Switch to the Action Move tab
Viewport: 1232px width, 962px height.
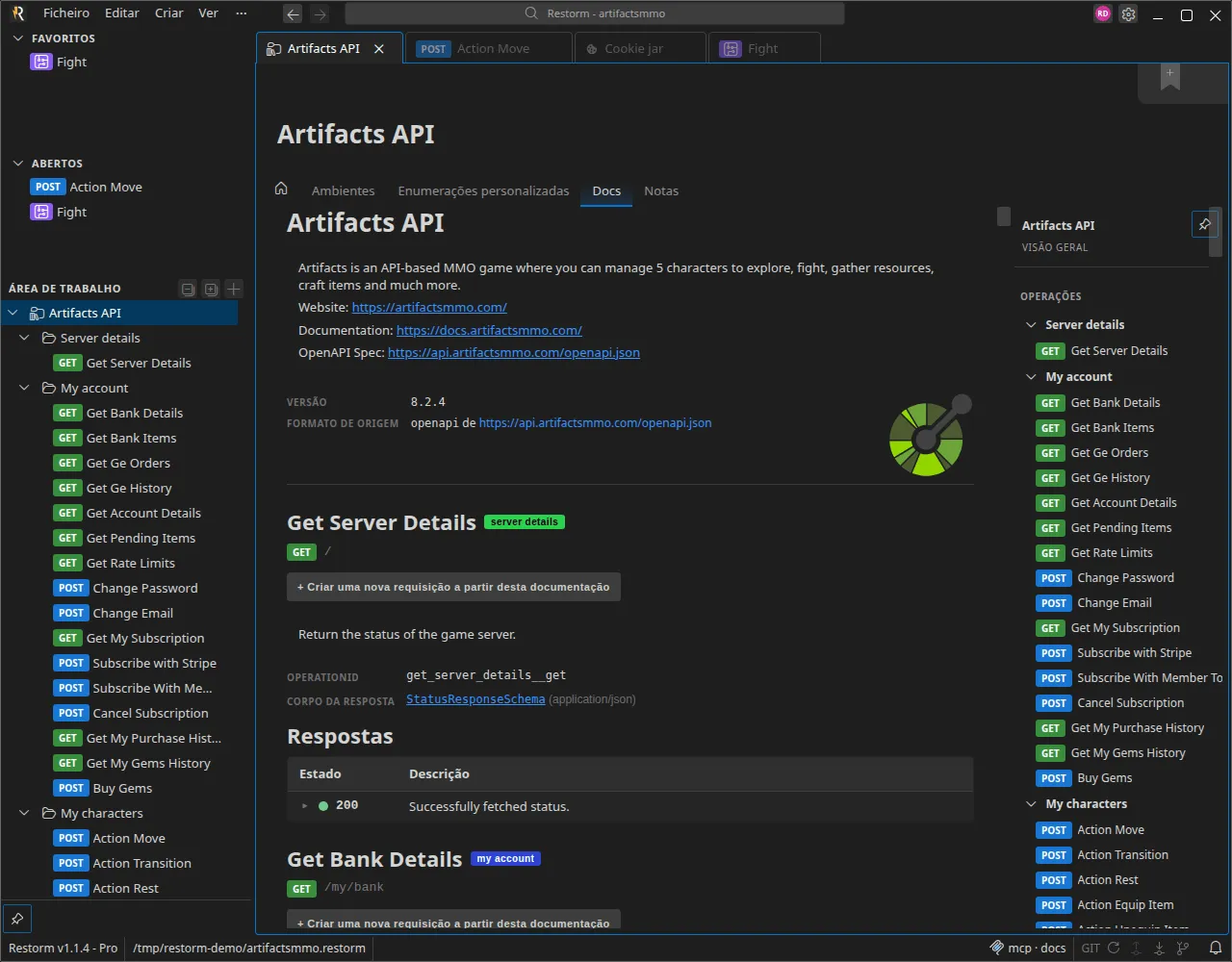(489, 48)
